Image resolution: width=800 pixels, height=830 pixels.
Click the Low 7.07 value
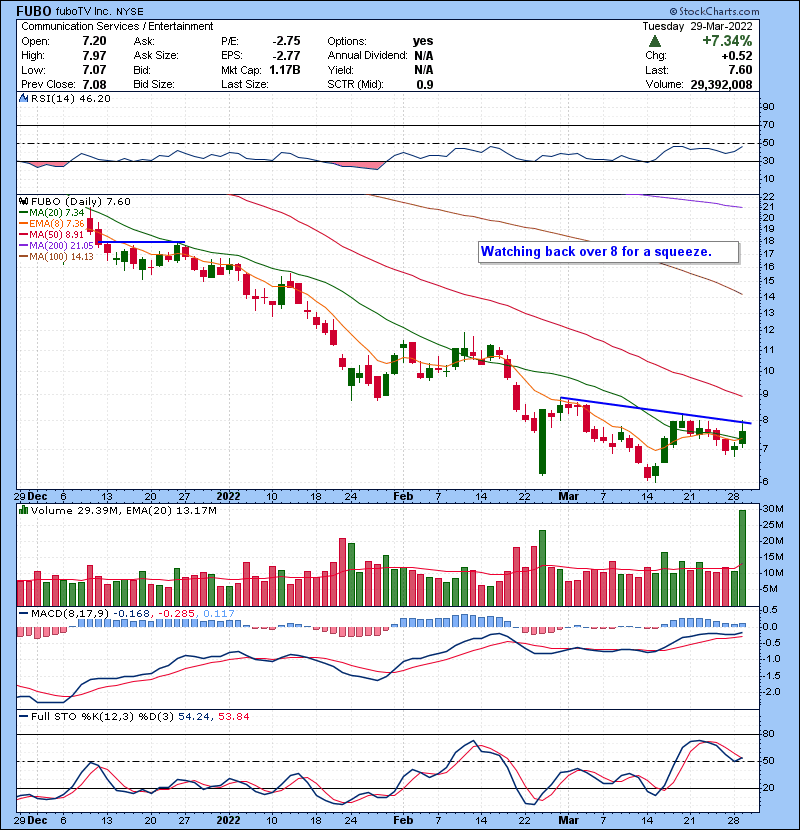point(94,70)
